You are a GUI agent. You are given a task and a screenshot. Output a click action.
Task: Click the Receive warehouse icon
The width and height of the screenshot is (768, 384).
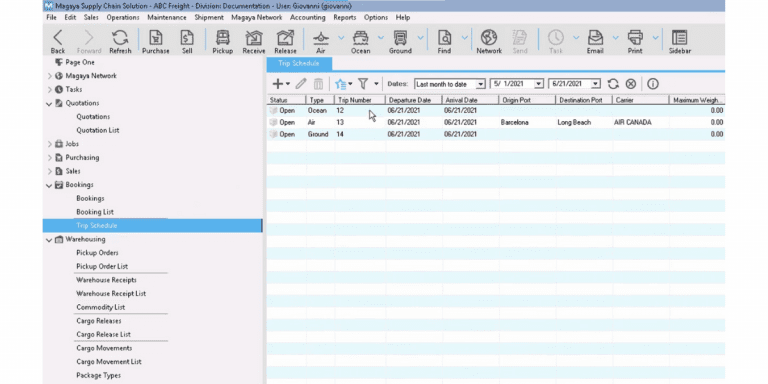tap(254, 41)
